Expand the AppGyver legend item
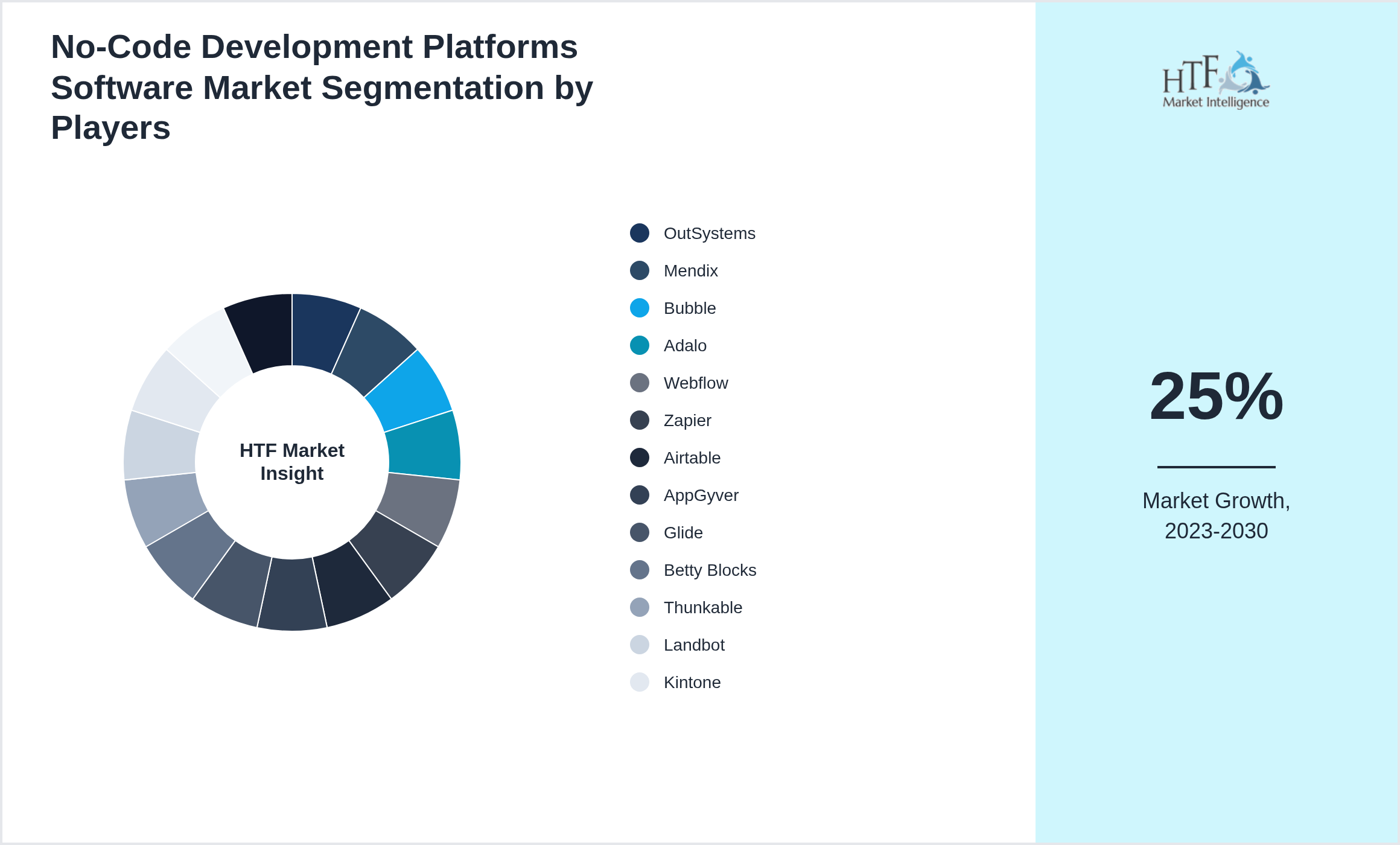Screen dimensions: 1400x845 [x=701, y=496]
